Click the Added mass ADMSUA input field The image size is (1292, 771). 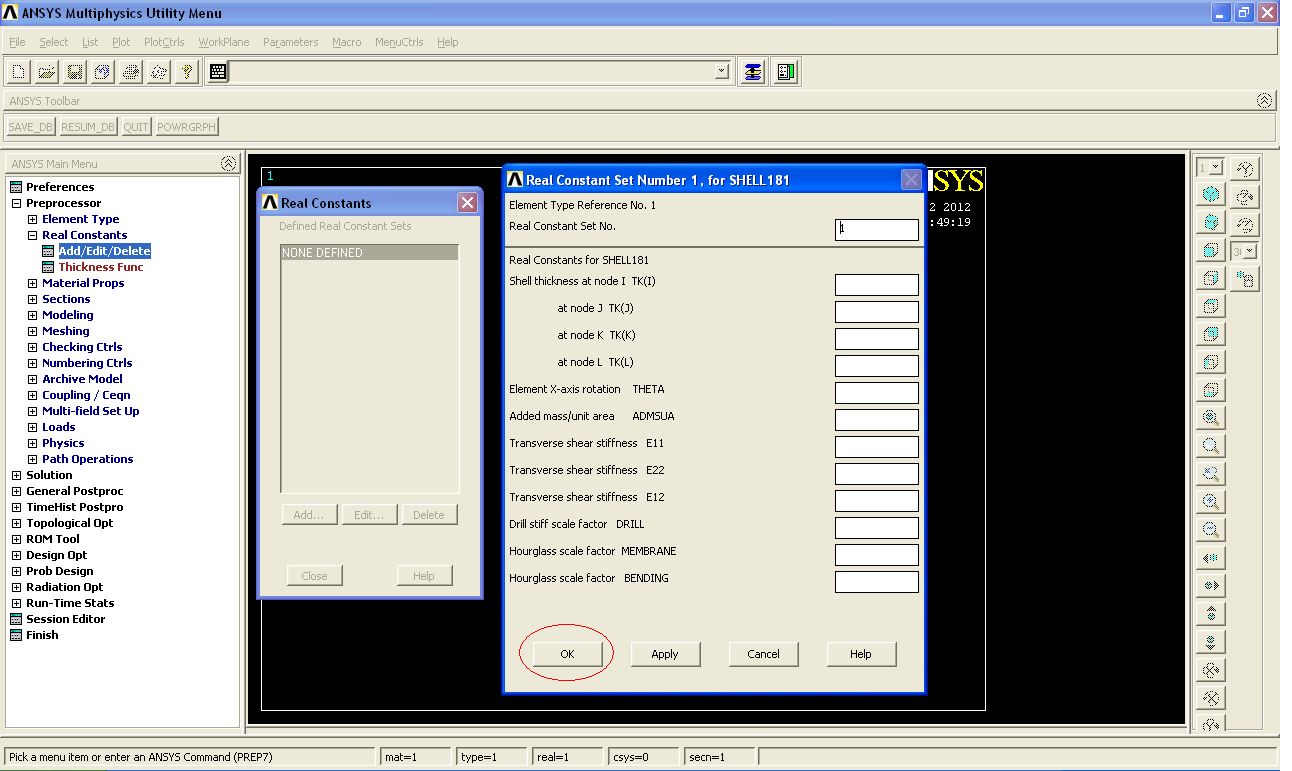tap(877, 420)
